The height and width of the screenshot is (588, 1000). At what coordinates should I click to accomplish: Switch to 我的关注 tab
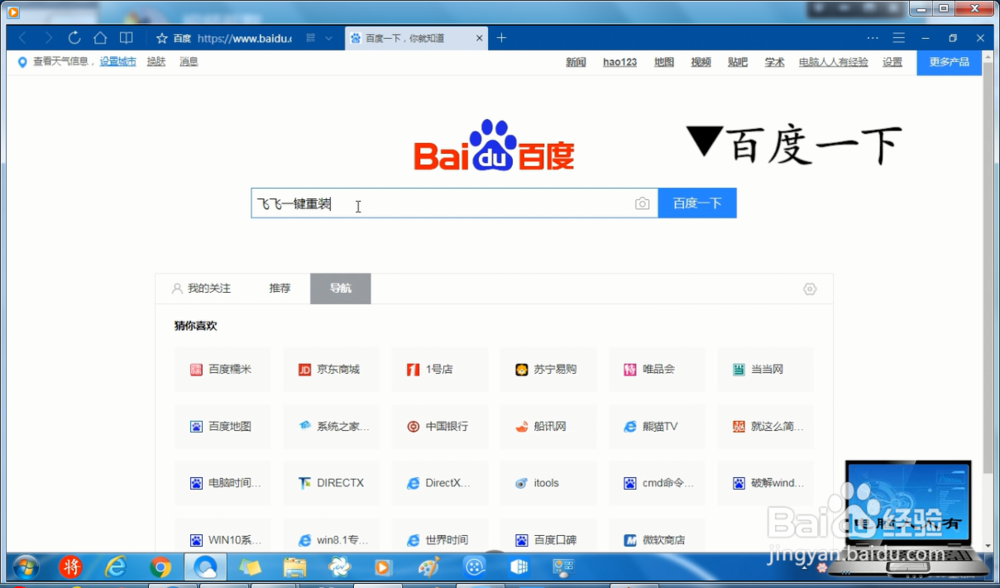point(201,288)
